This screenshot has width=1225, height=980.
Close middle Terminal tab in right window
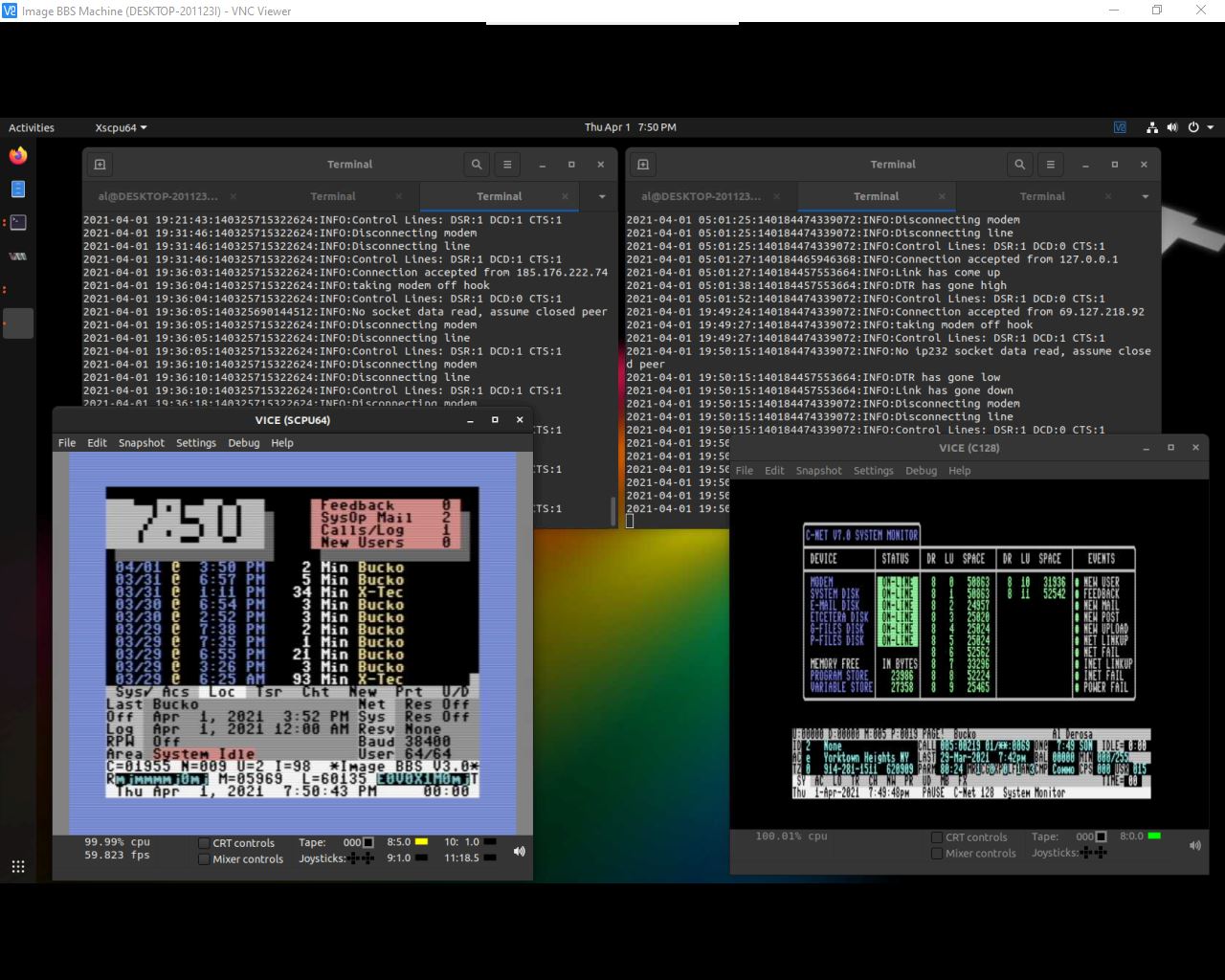[942, 196]
